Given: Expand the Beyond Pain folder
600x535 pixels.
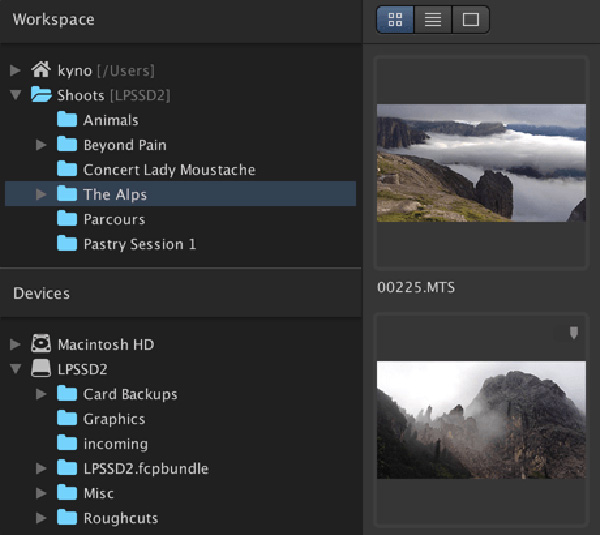Looking at the screenshot, I should pyautogui.click(x=41, y=145).
